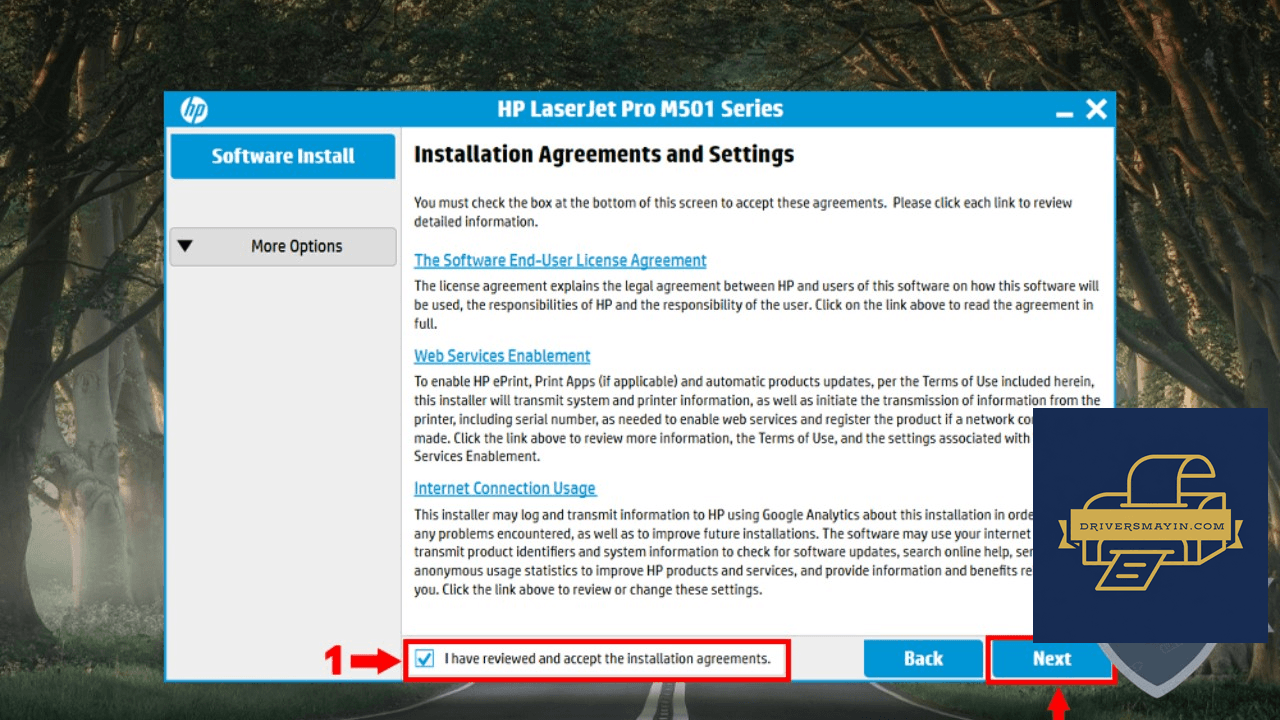
Task: Click the 'You must check the box' paragraph
Action: (743, 212)
